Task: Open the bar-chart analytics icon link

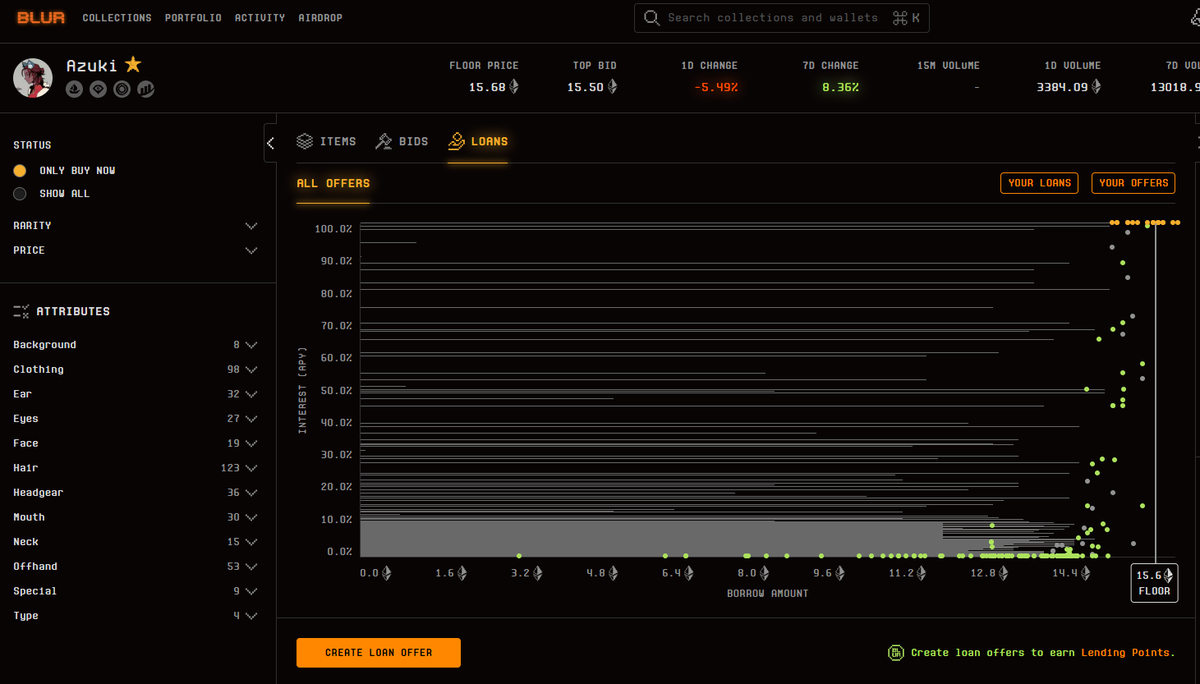Action: pyautogui.click(x=146, y=89)
